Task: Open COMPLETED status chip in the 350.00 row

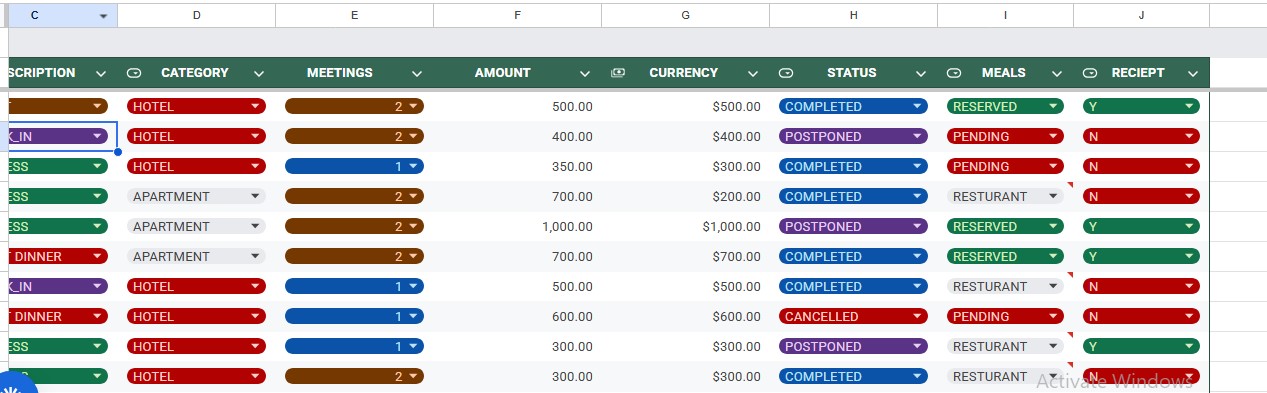Action: click(853, 166)
